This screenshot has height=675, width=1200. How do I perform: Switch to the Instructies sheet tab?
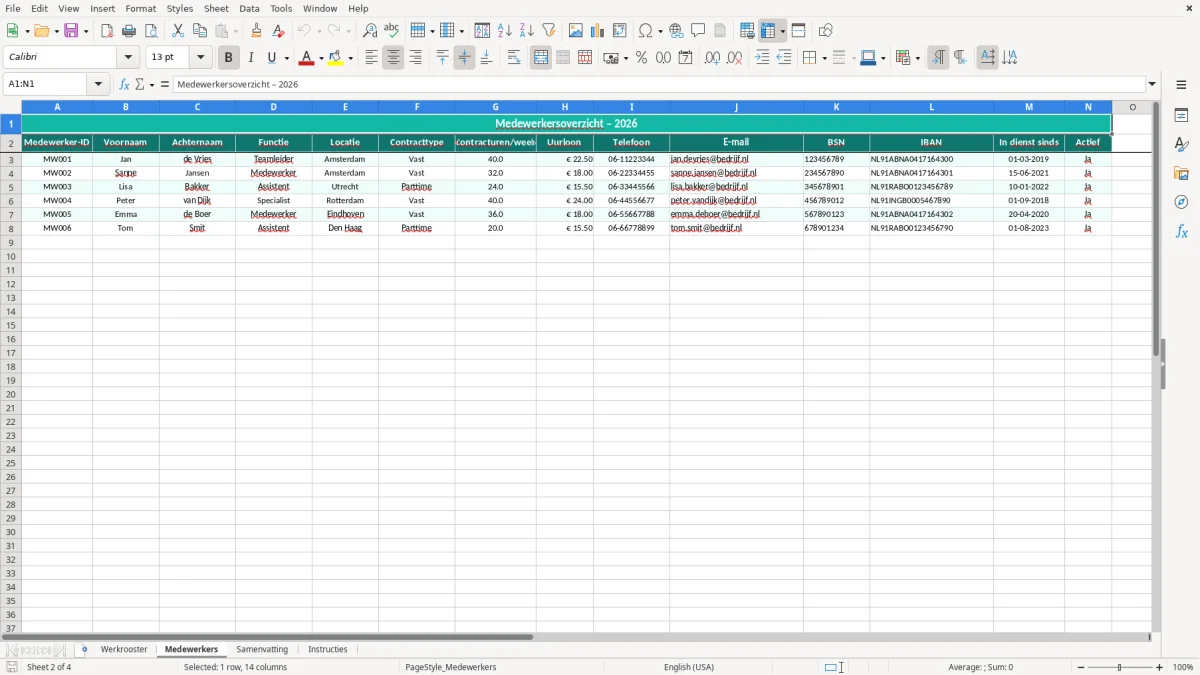coord(328,650)
